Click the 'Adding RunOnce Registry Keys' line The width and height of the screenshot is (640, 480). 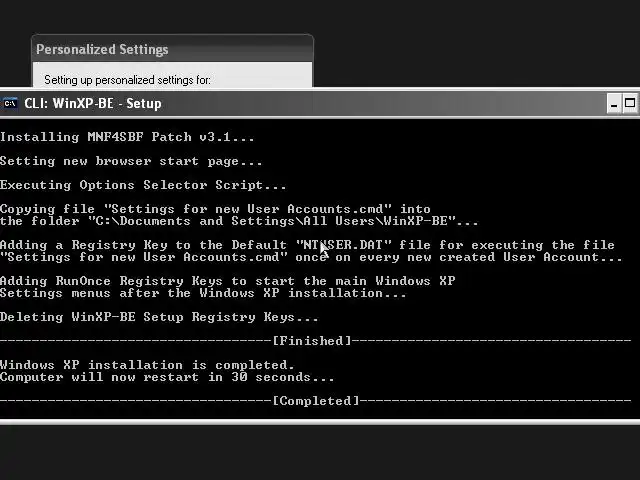228,281
